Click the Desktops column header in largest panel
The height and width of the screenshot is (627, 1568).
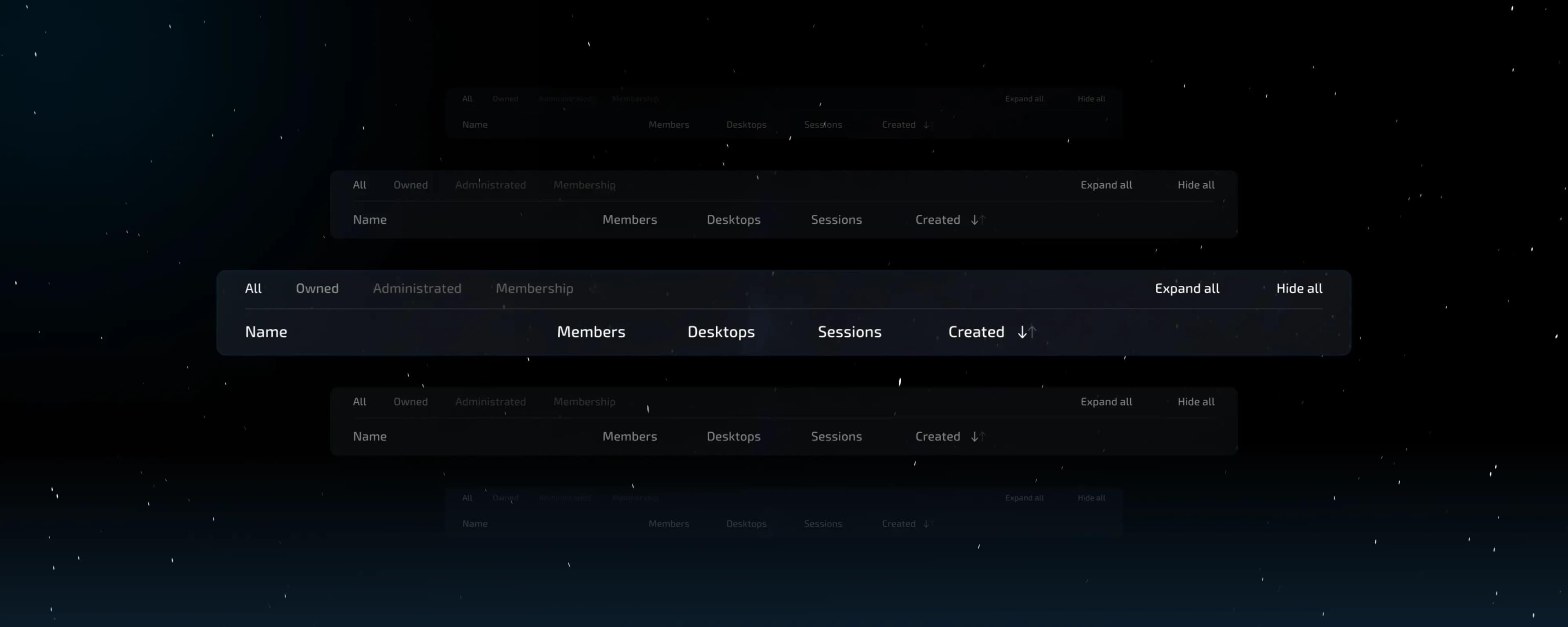[721, 332]
